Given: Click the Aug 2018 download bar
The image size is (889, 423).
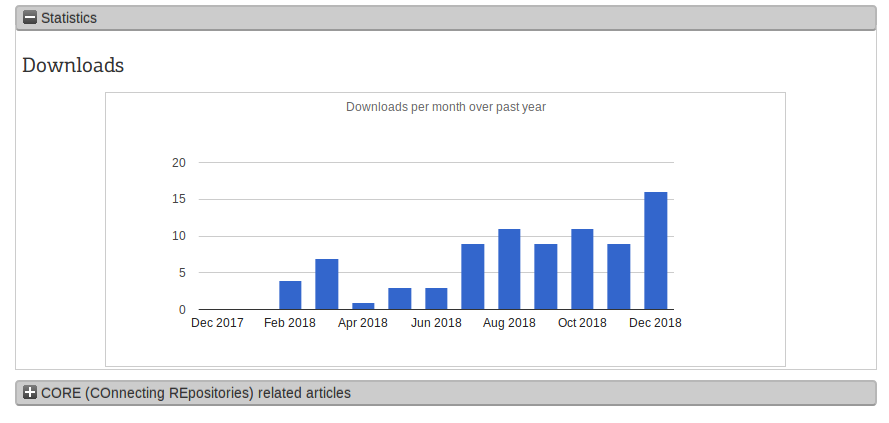Looking at the screenshot, I should [x=509, y=269].
